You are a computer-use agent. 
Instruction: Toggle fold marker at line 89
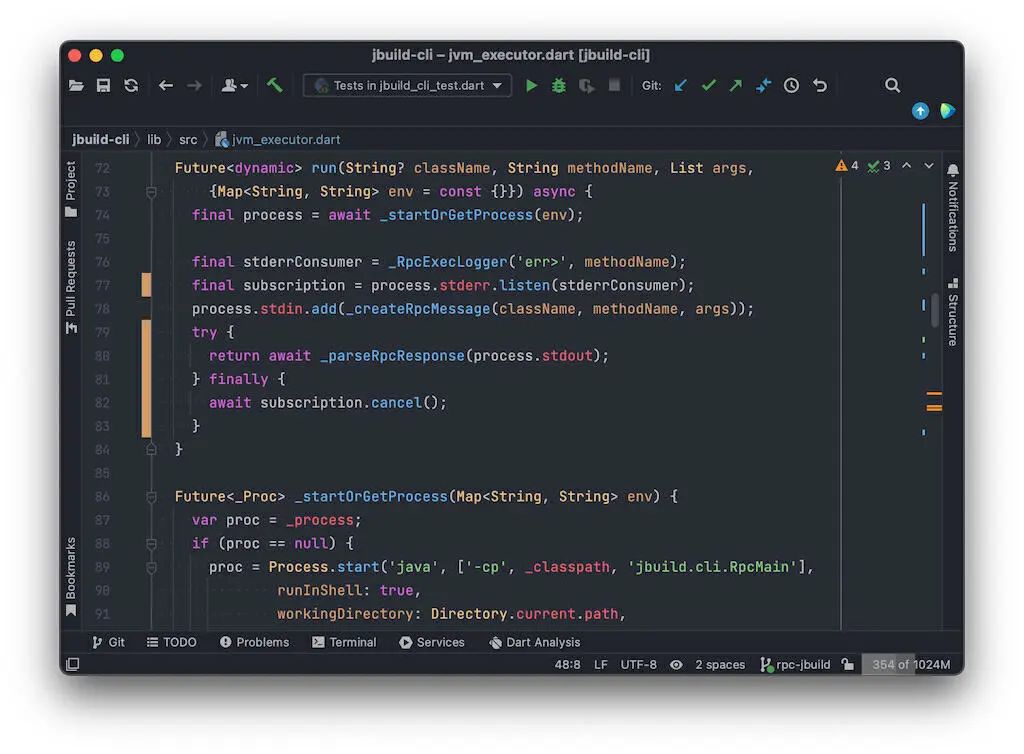[151, 567]
